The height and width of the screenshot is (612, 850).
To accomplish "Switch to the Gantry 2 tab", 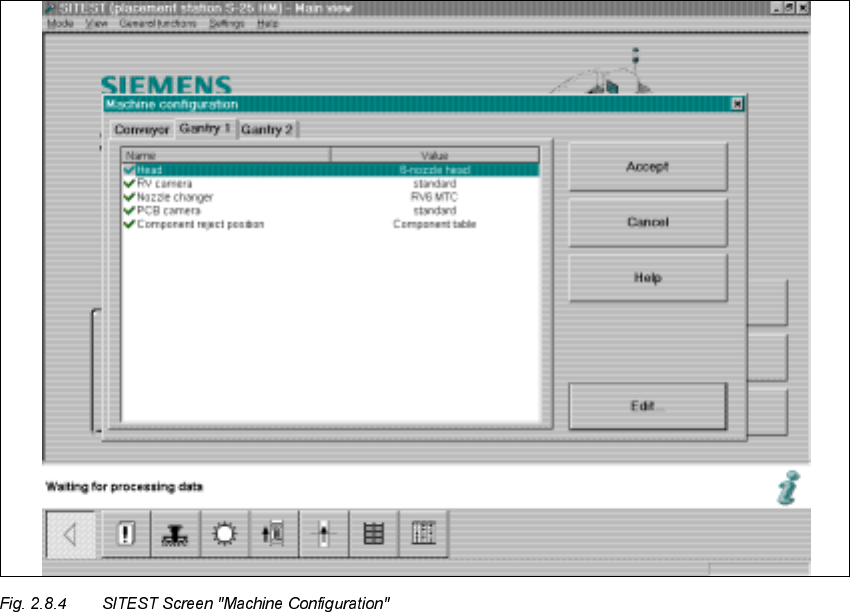I will (267, 130).
